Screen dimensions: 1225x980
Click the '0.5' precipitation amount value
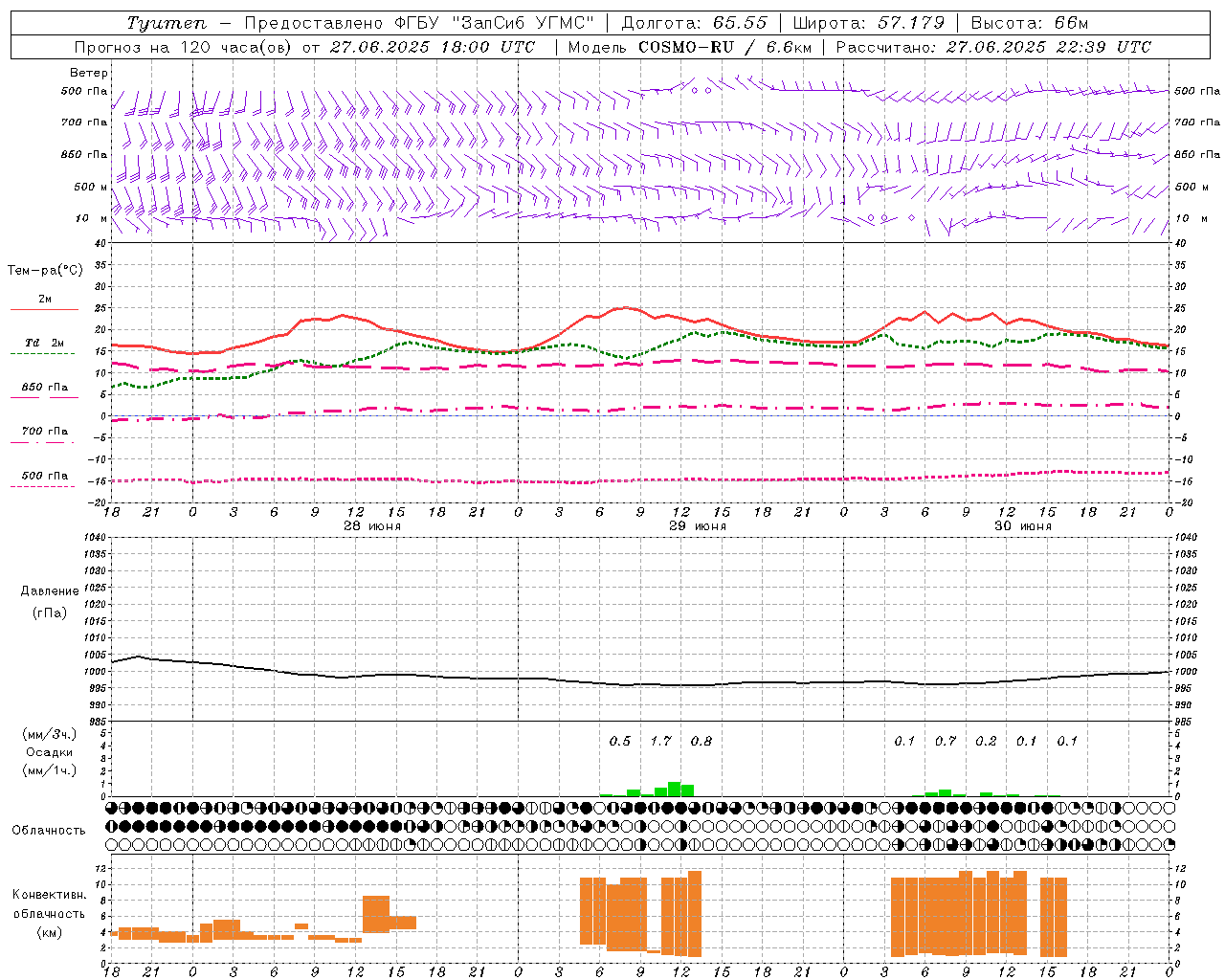(x=620, y=742)
